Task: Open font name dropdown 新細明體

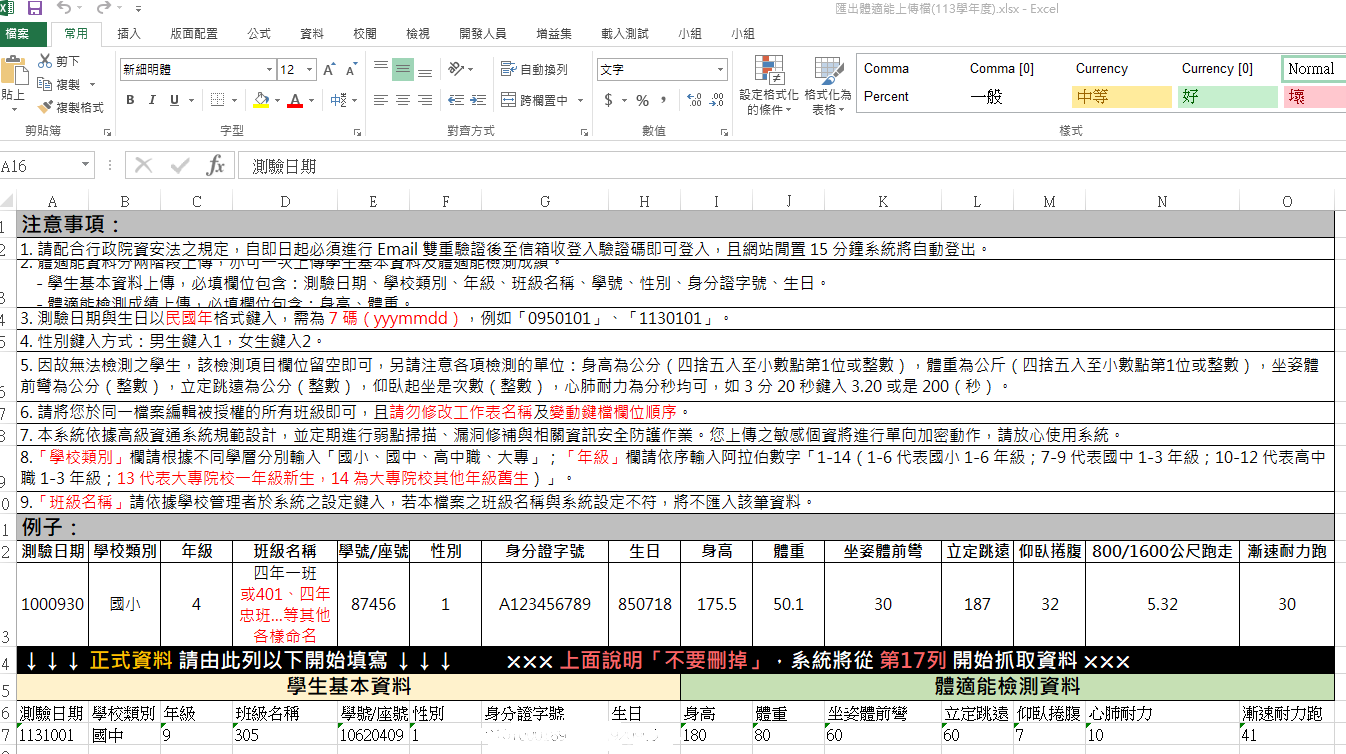Action: click(x=269, y=69)
